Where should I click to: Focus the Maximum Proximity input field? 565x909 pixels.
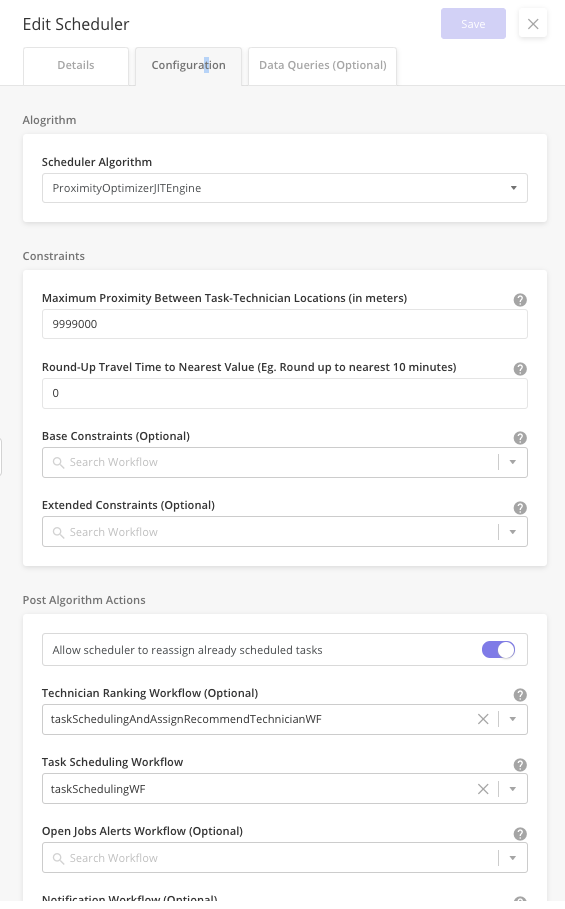[285, 324]
